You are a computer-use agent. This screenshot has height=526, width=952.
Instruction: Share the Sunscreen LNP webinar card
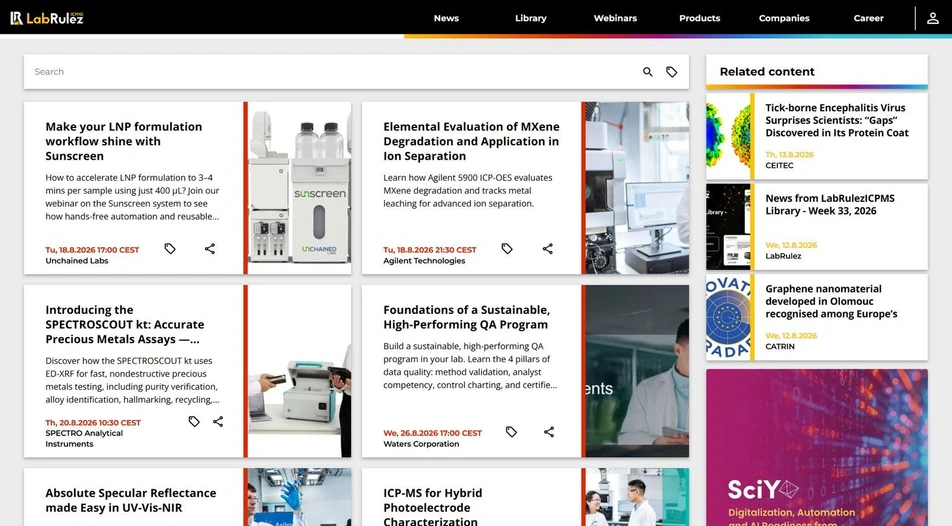pos(209,248)
